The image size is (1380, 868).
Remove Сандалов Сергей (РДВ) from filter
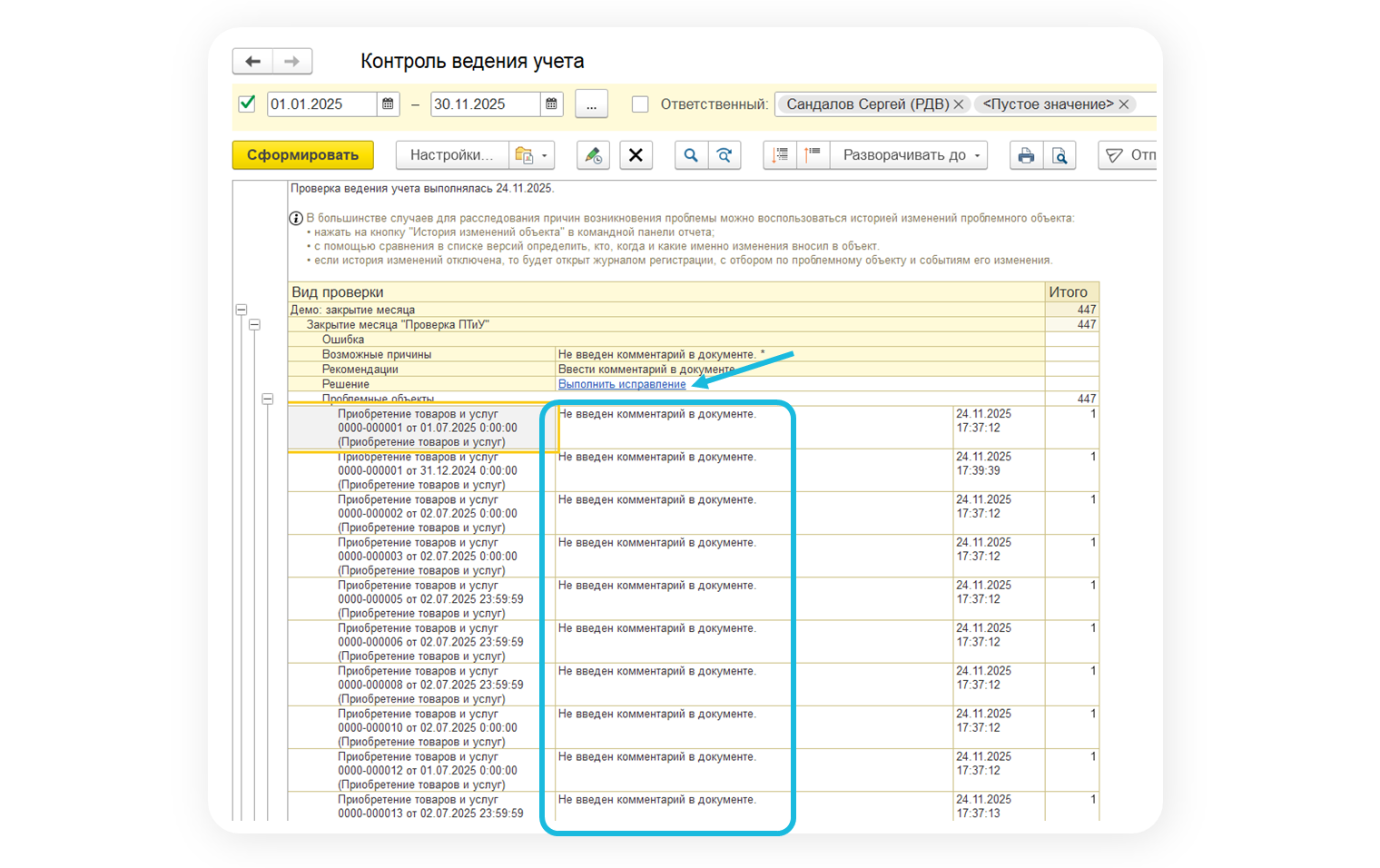[958, 104]
